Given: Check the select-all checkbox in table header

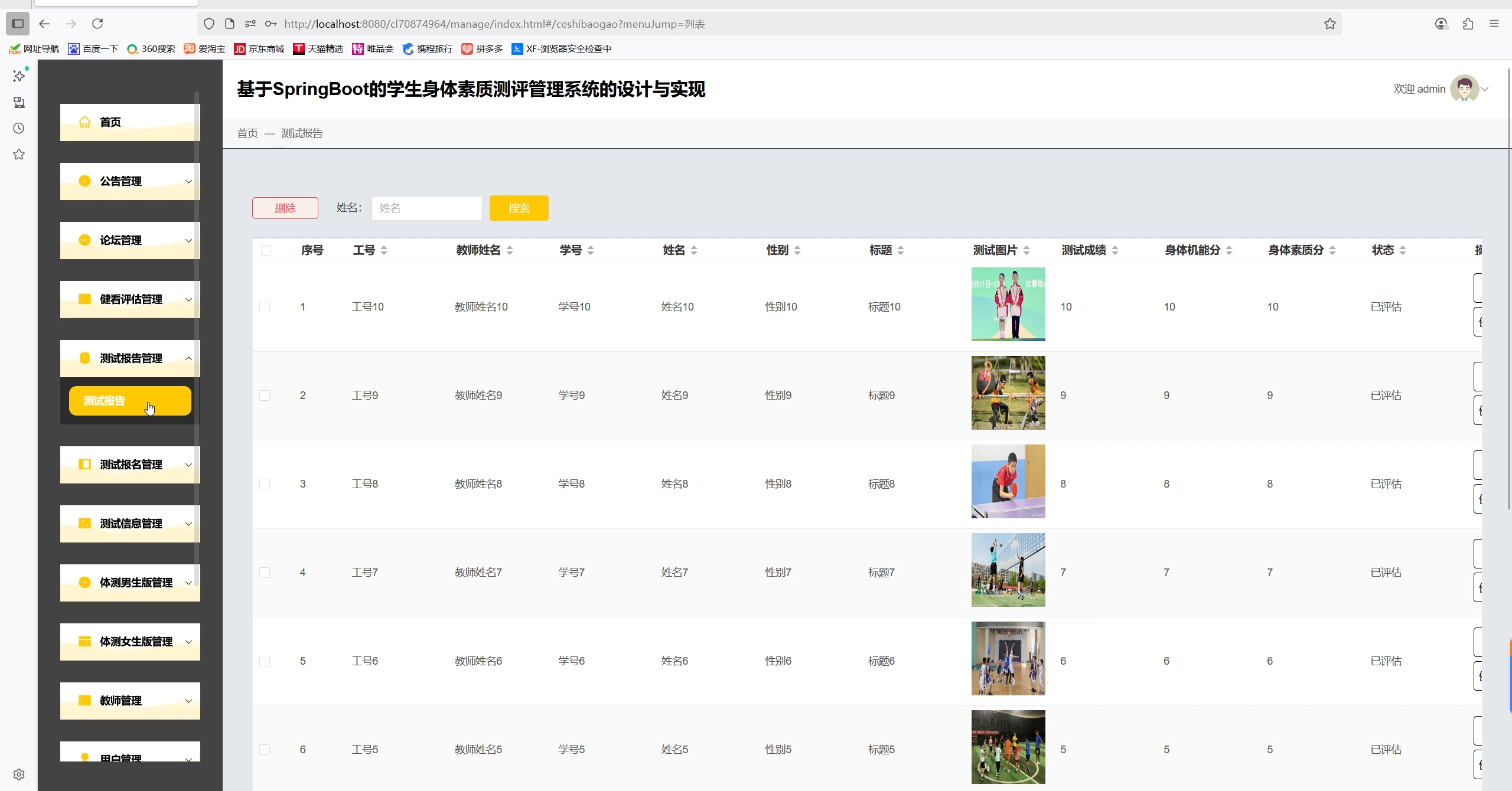Looking at the screenshot, I should tap(265, 250).
